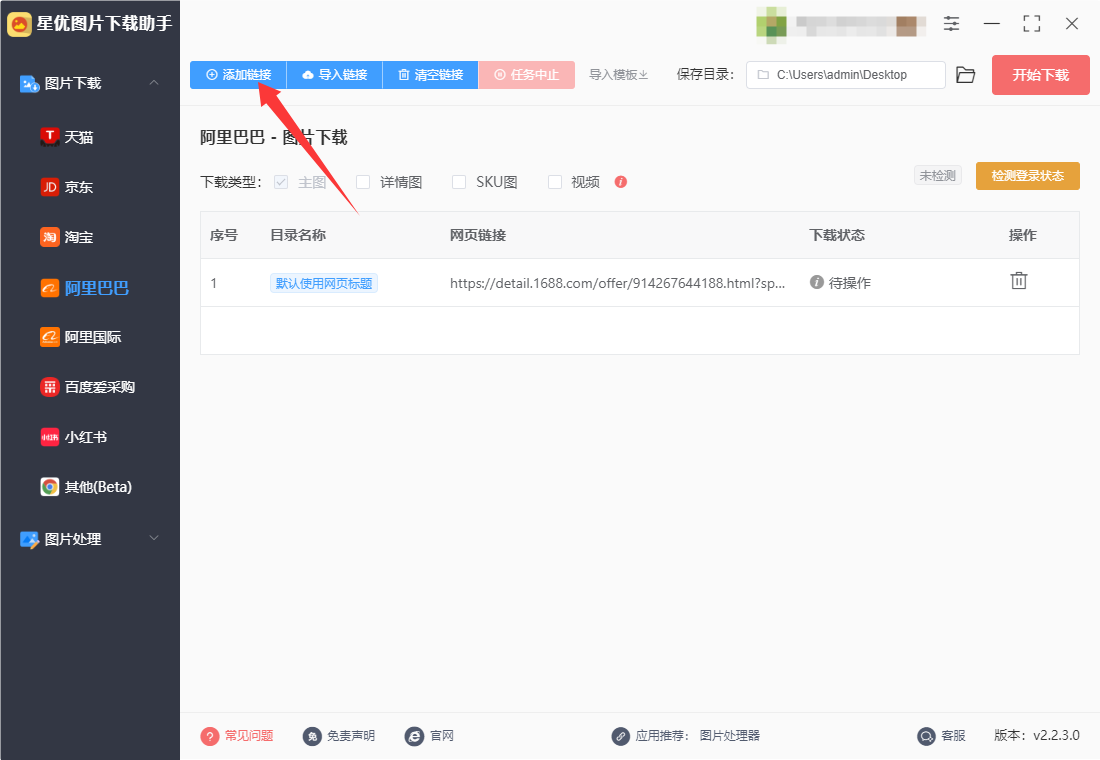The image size is (1100, 760).
Task: Open 阿里国际 sidebar entry
Action: (x=81, y=337)
